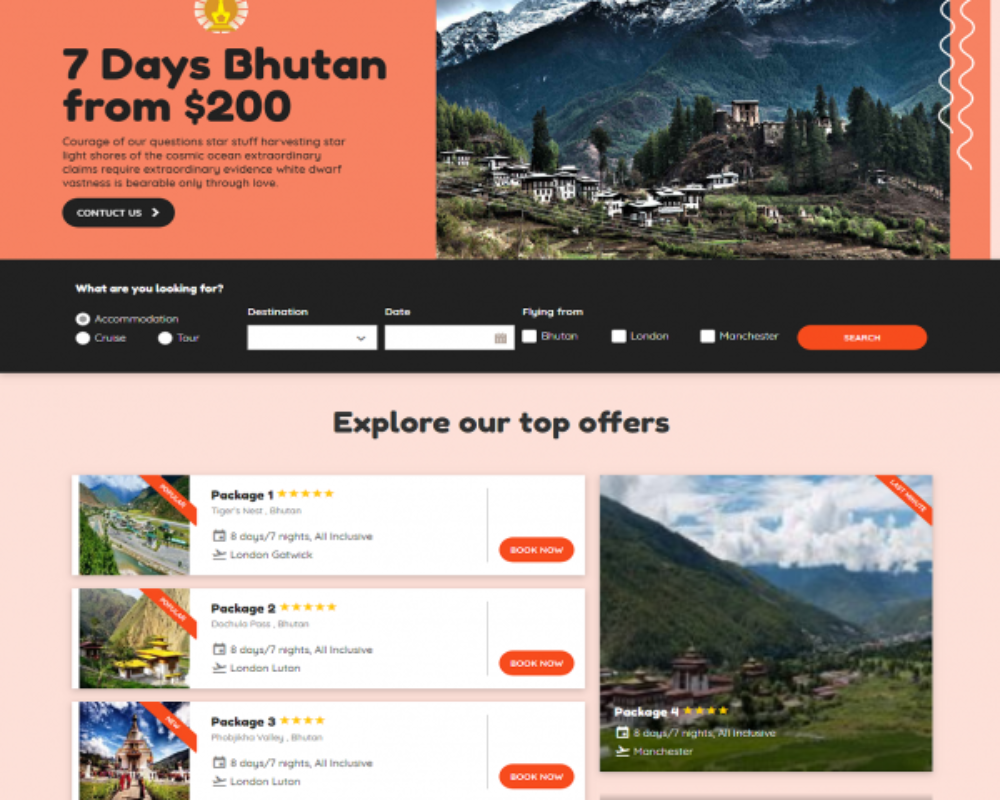Tick the London checkbox
This screenshot has width=1000, height=800.
(x=619, y=336)
